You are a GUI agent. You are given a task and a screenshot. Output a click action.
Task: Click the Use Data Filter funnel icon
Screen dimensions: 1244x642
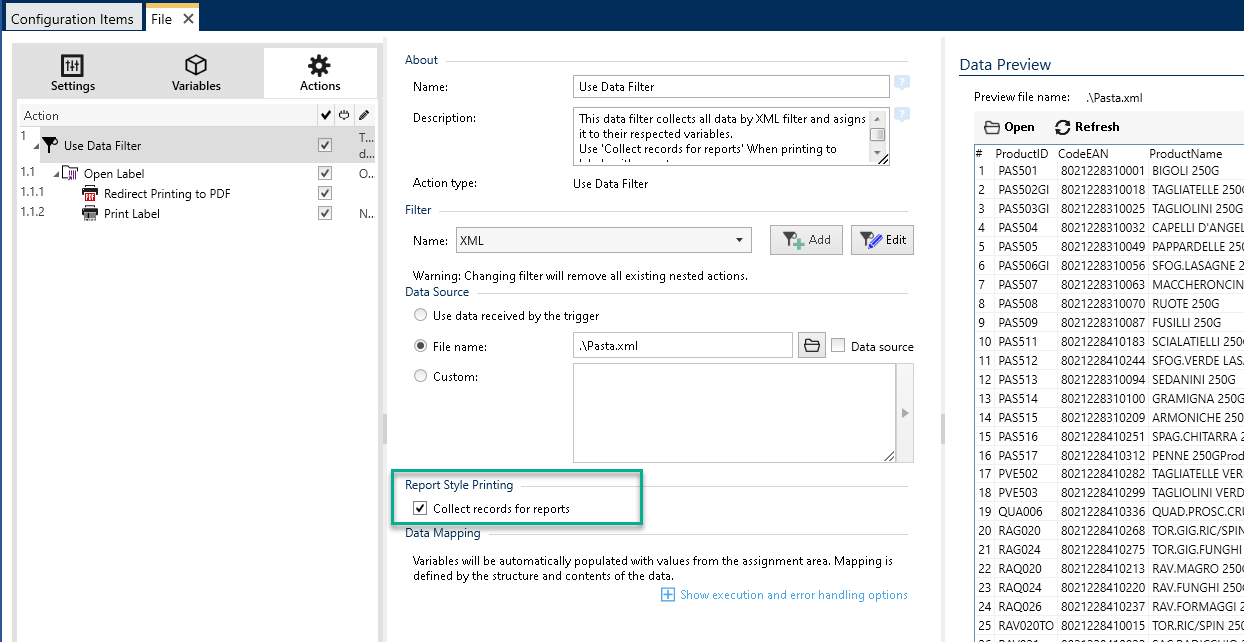tap(50, 145)
